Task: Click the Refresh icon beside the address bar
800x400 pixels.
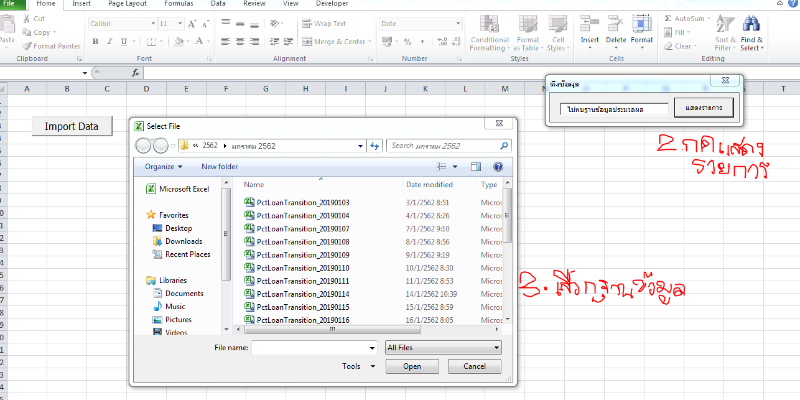Action: (375, 146)
